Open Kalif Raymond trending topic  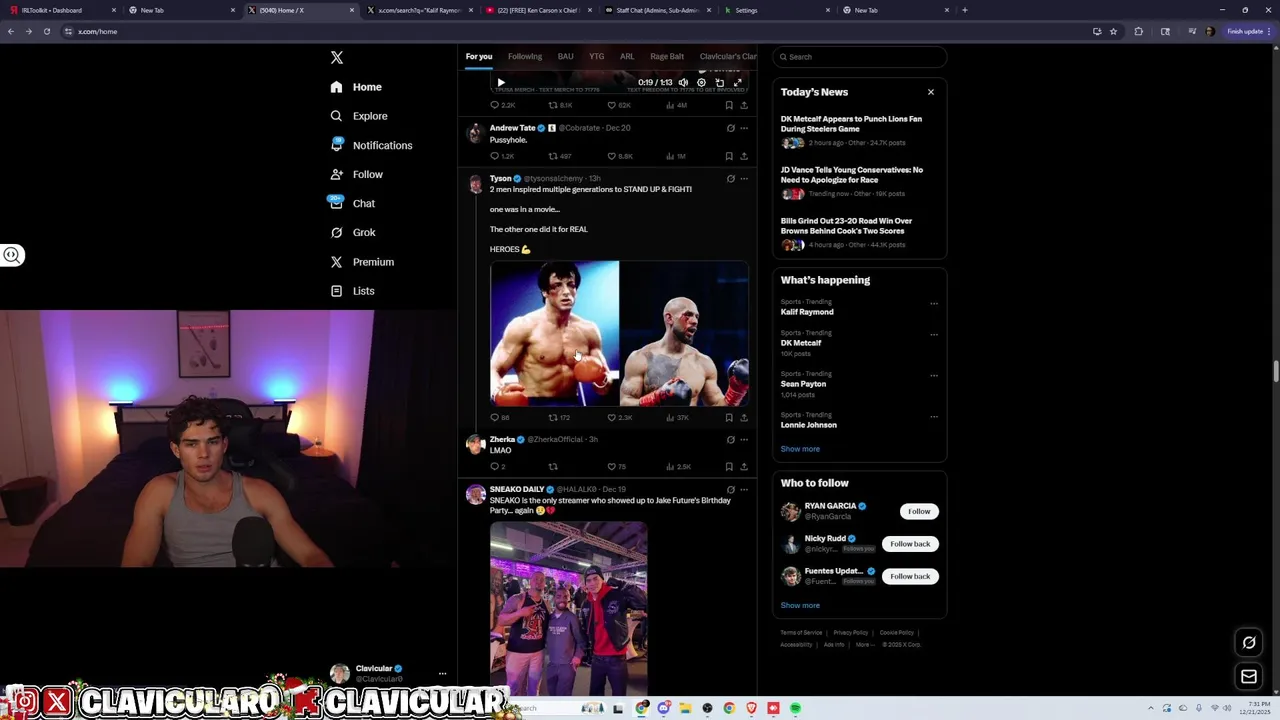click(x=807, y=312)
